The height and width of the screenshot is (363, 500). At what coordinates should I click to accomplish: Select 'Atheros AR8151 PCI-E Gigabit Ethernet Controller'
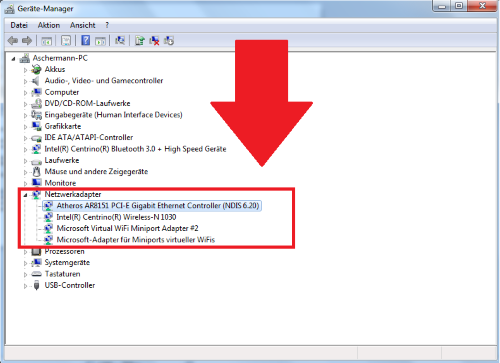(x=158, y=206)
